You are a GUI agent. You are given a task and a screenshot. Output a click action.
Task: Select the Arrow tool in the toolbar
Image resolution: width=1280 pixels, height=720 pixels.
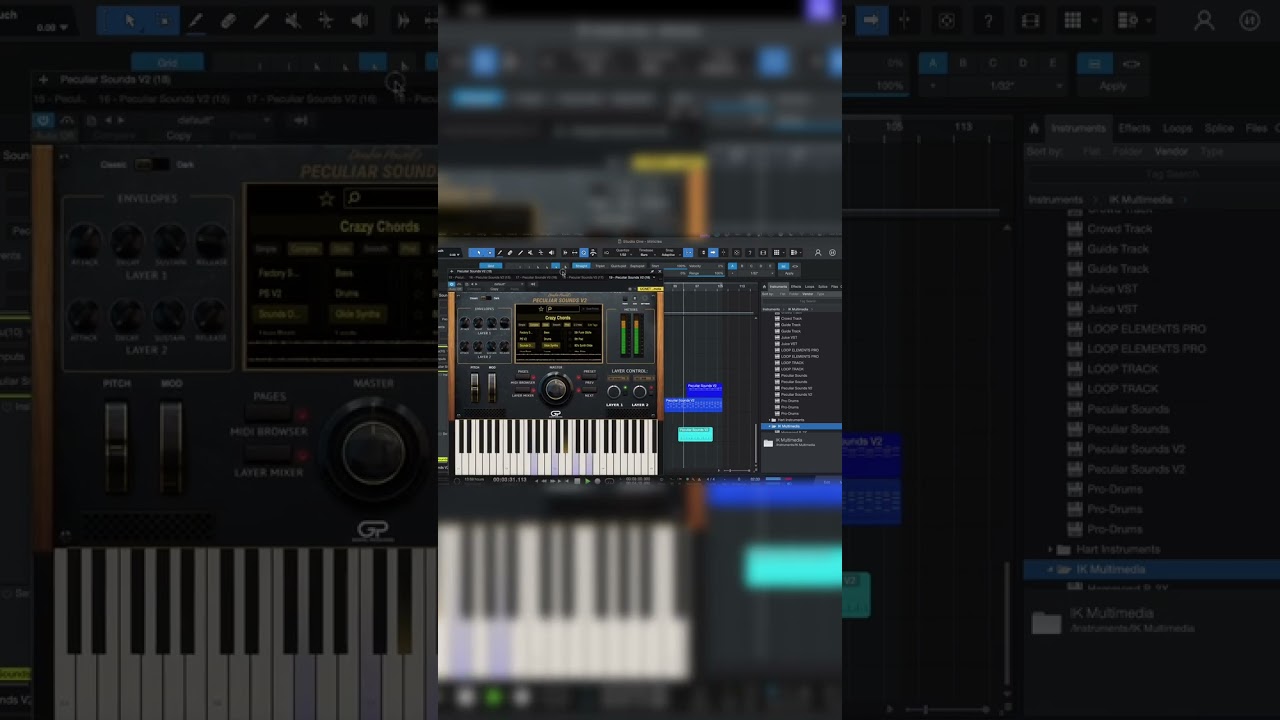click(479, 252)
